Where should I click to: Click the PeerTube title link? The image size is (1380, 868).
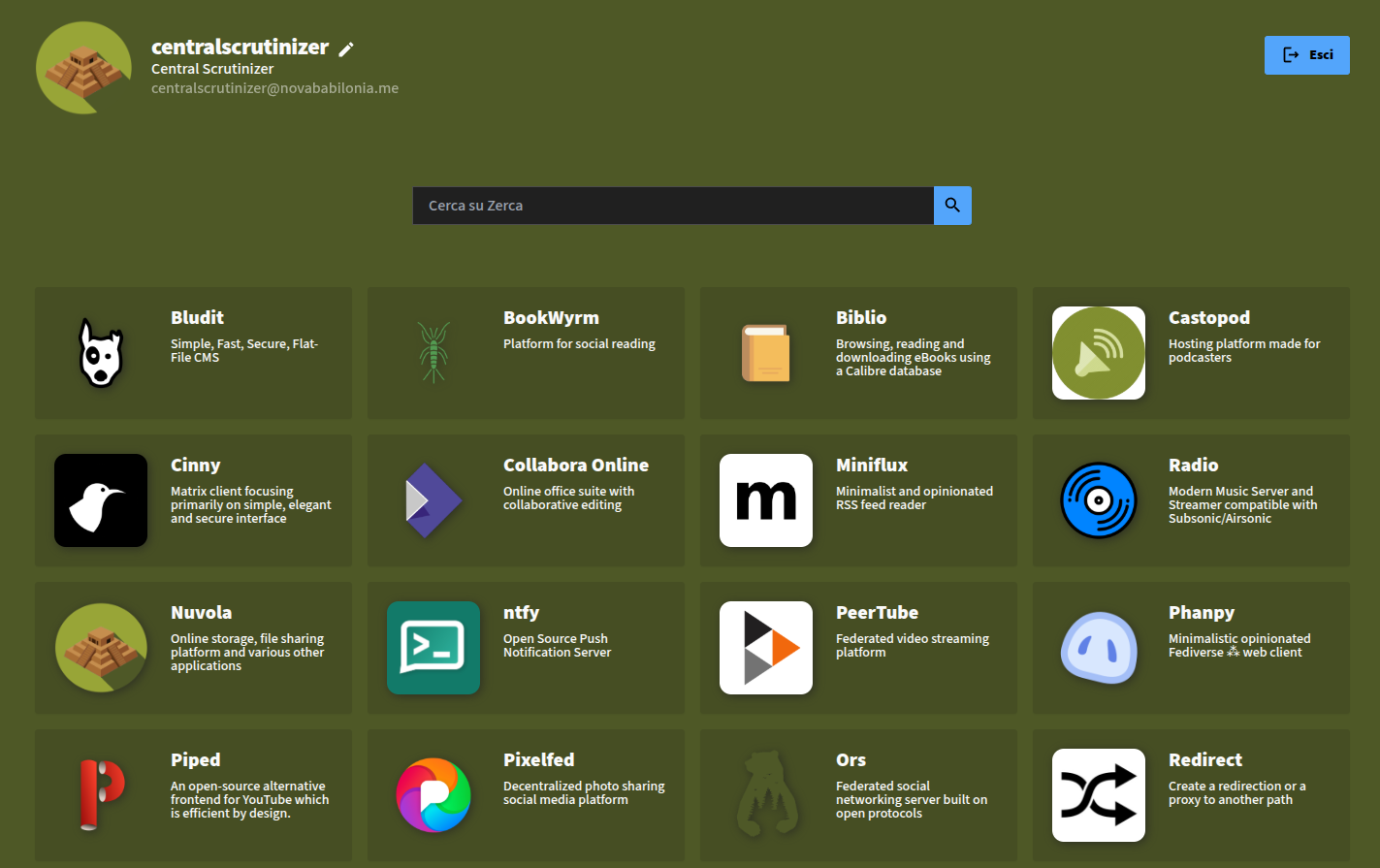click(877, 612)
